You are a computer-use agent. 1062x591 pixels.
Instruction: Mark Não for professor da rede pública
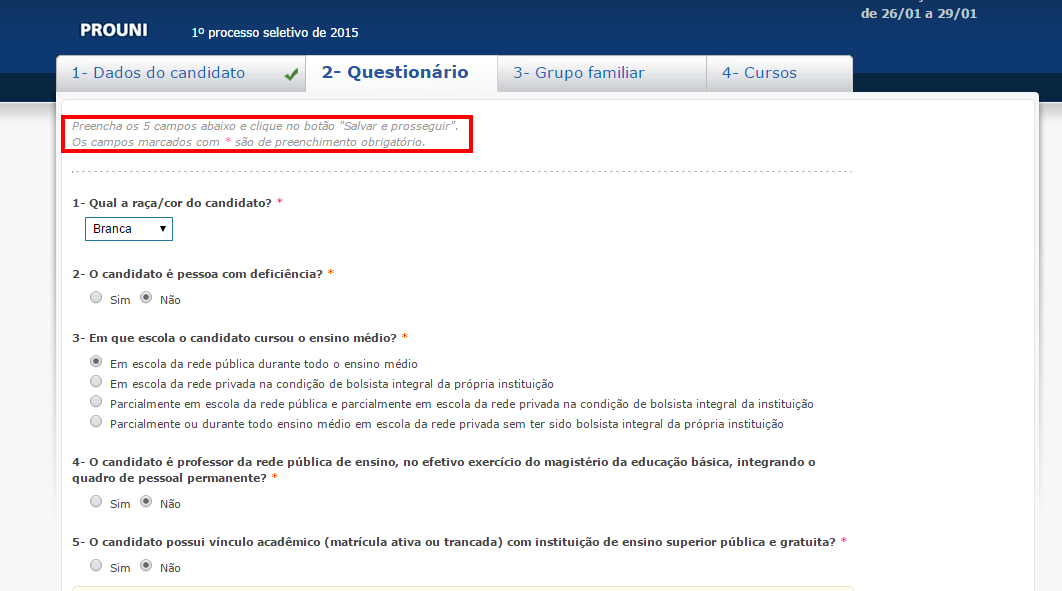[x=146, y=501]
